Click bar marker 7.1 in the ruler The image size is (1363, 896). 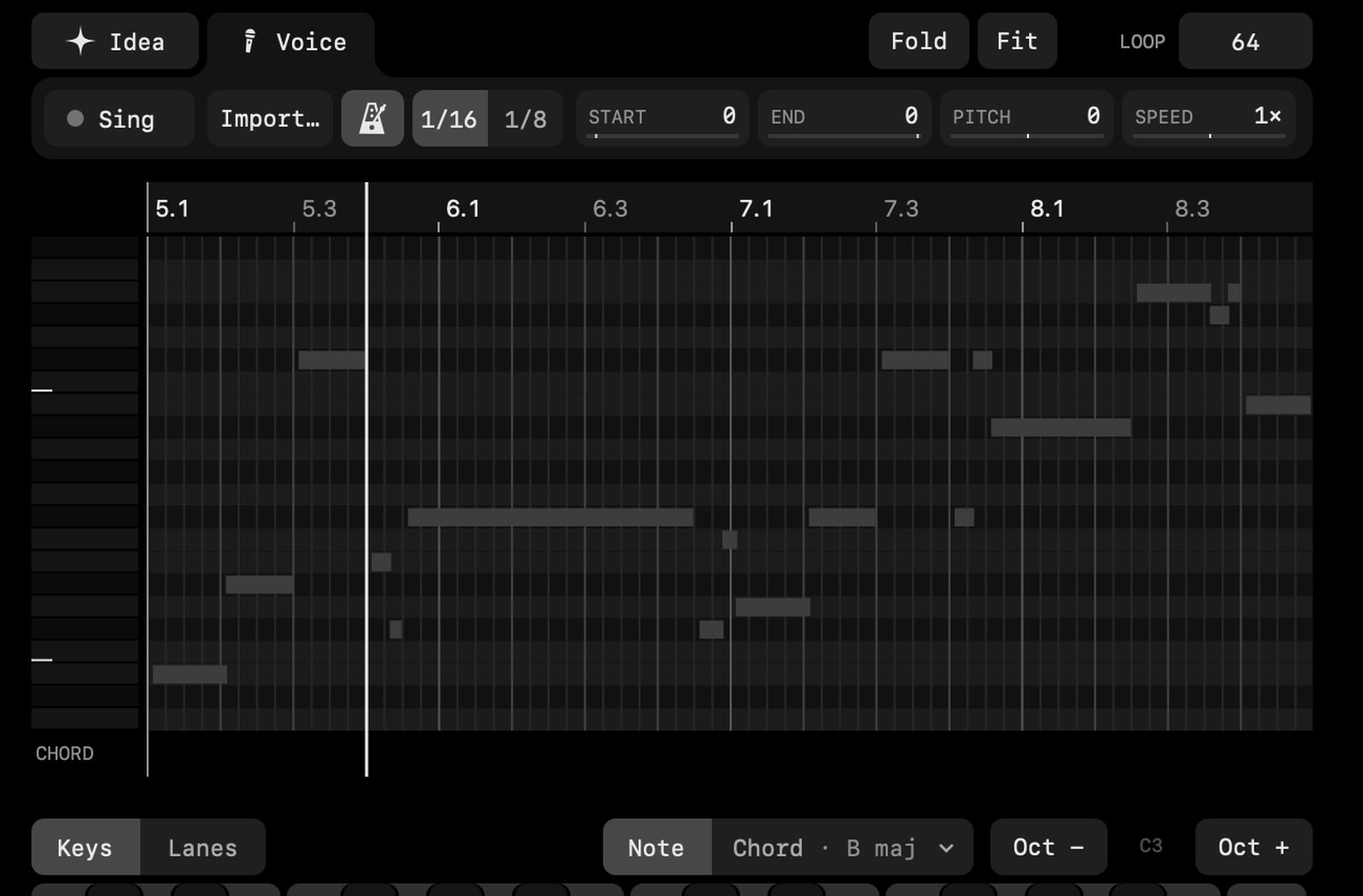[x=756, y=209]
